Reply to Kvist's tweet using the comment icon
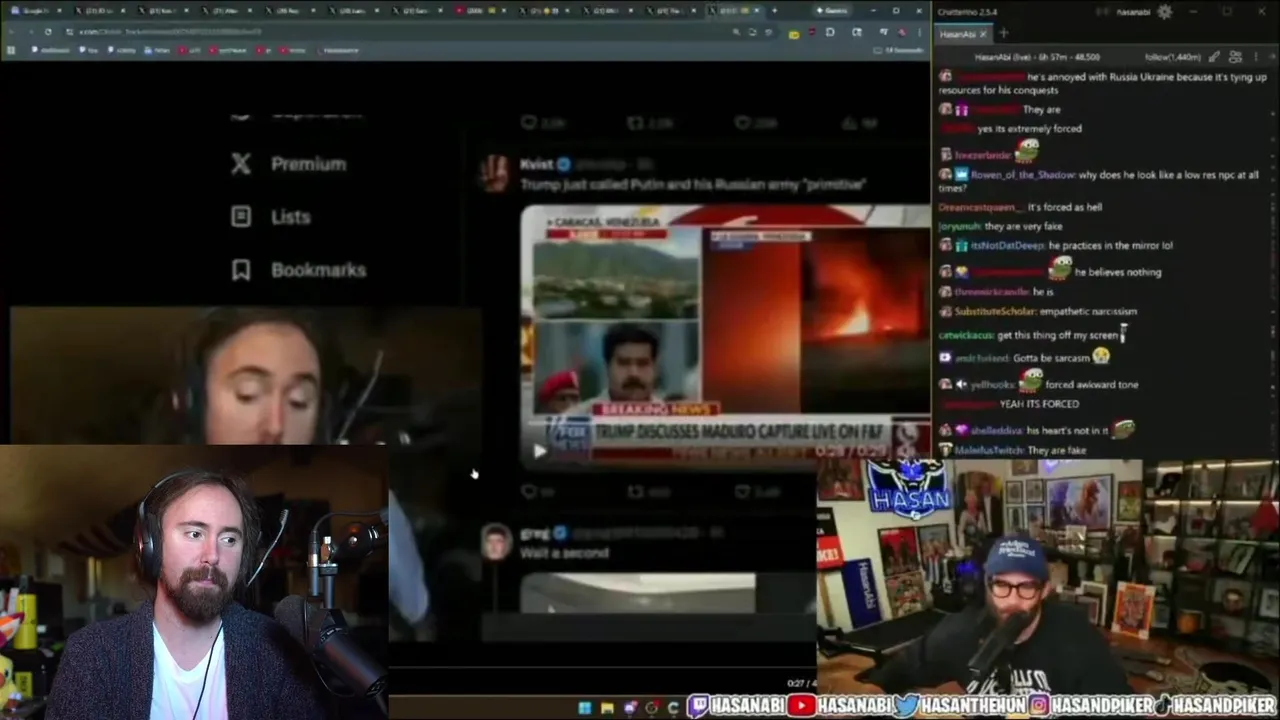The height and width of the screenshot is (720, 1280). pos(528,491)
